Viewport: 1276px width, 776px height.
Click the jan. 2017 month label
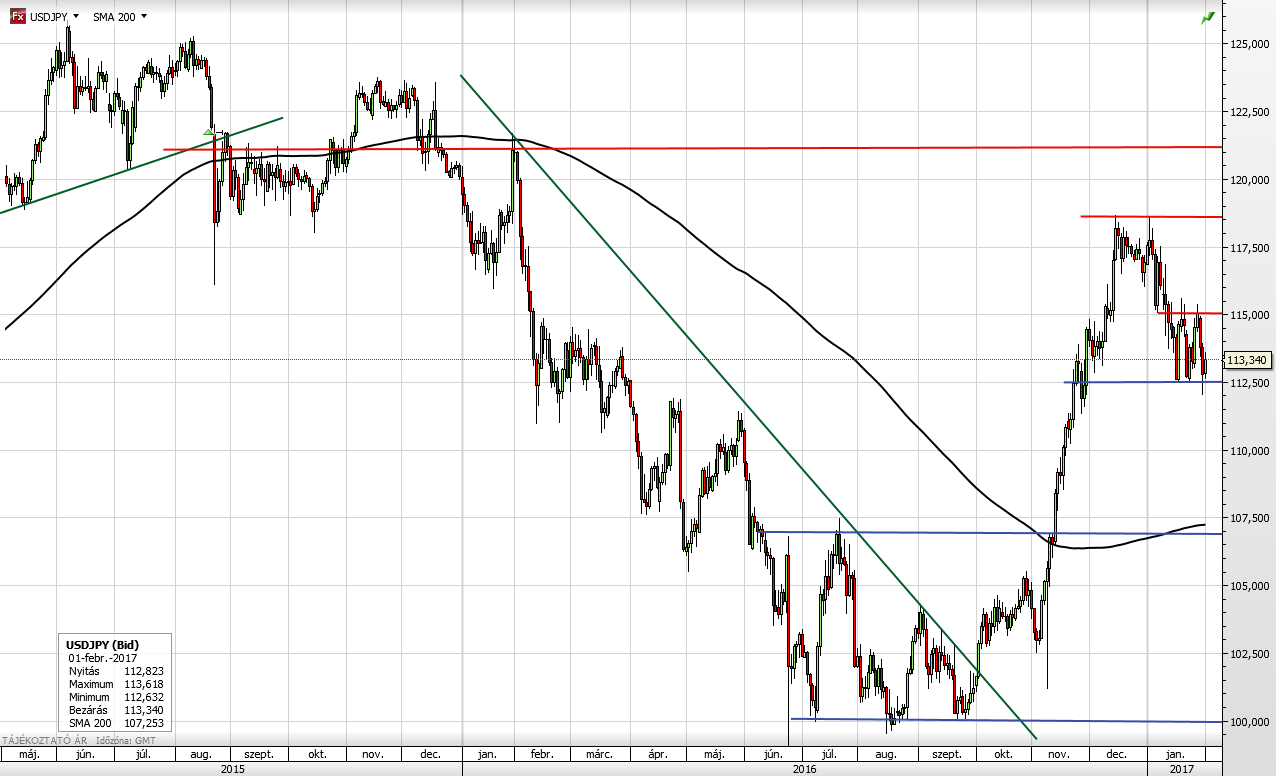click(x=1175, y=755)
